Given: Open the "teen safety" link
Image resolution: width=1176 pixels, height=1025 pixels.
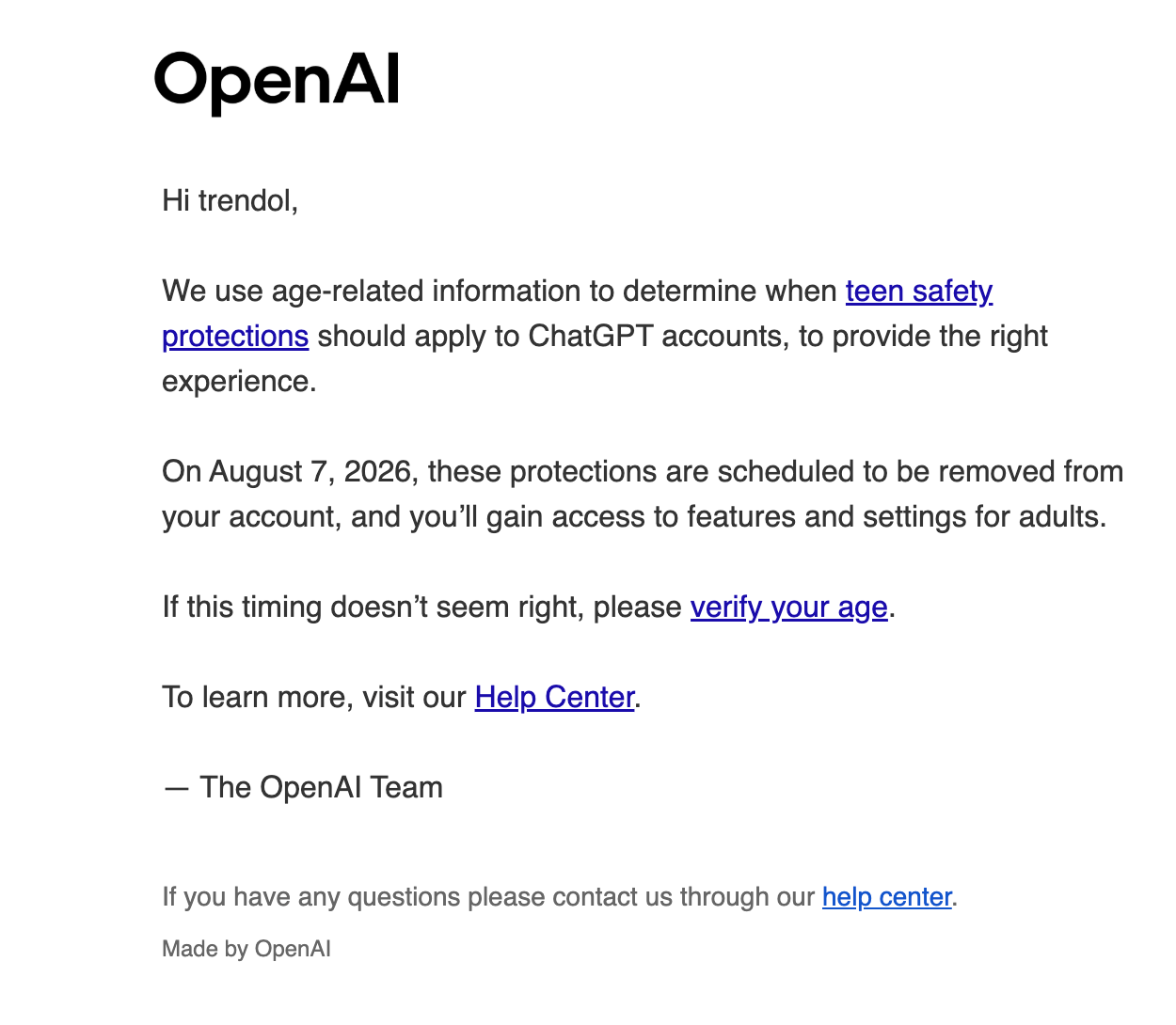Looking at the screenshot, I should point(919,292).
